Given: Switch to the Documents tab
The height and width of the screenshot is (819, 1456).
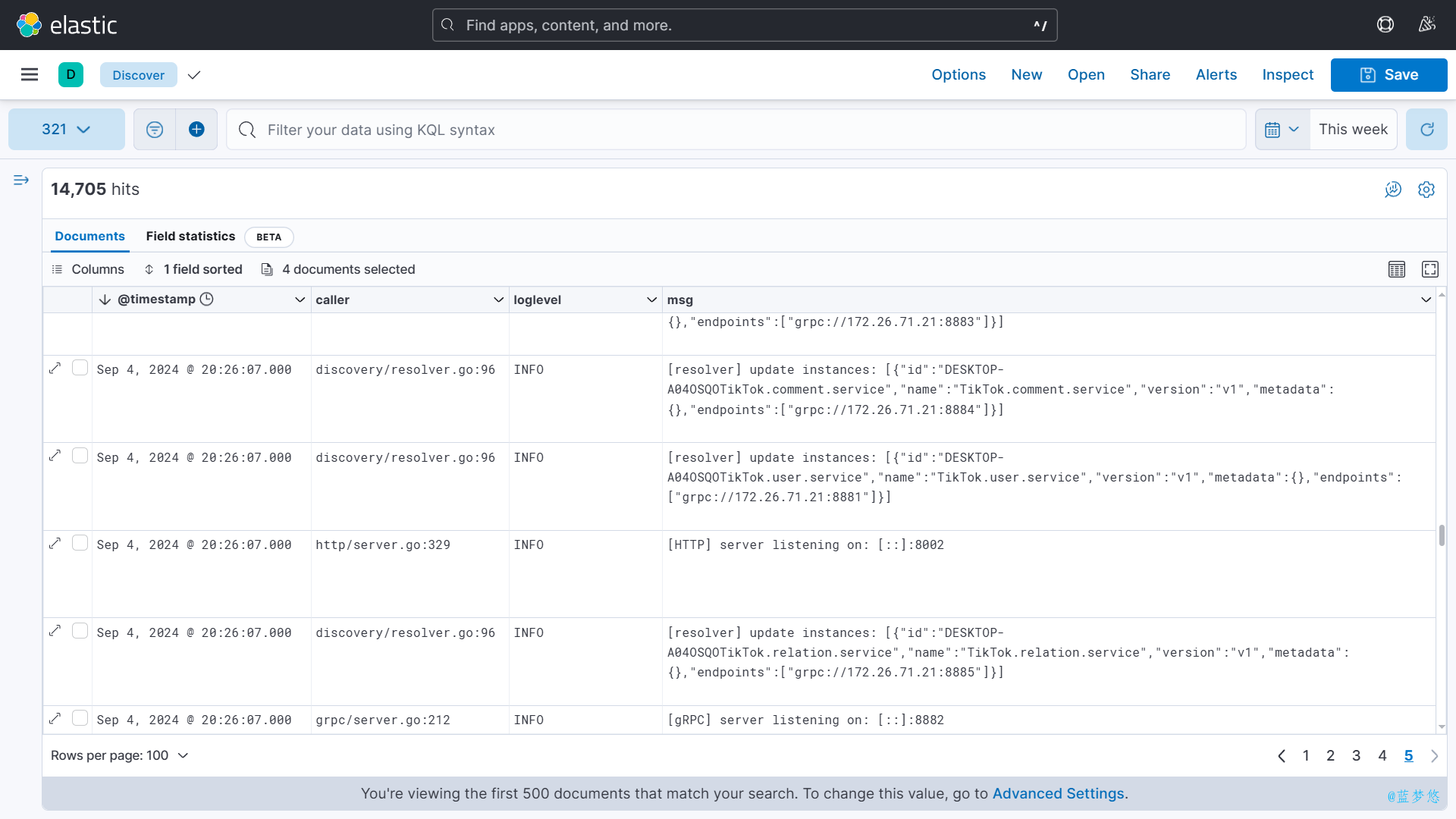Looking at the screenshot, I should point(89,237).
